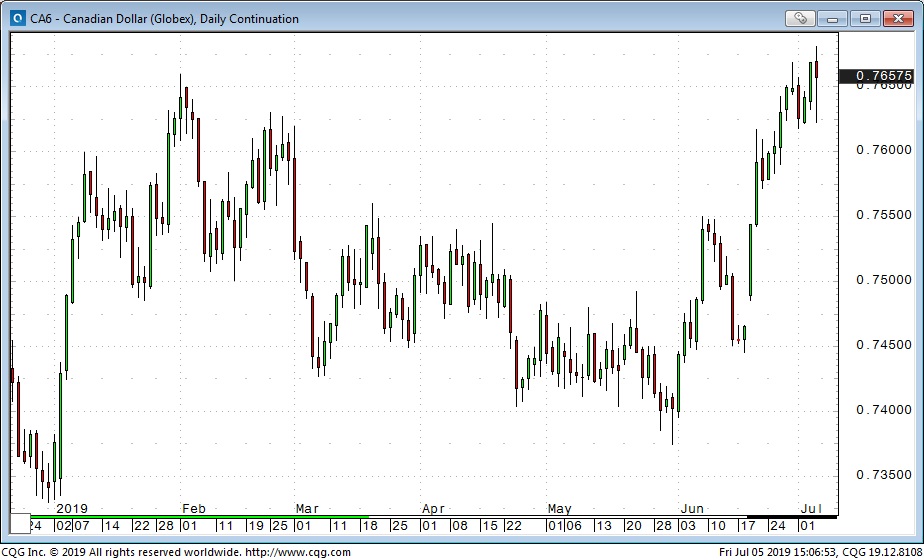
Task: Click the date label 18 under March
Action: tap(370, 525)
